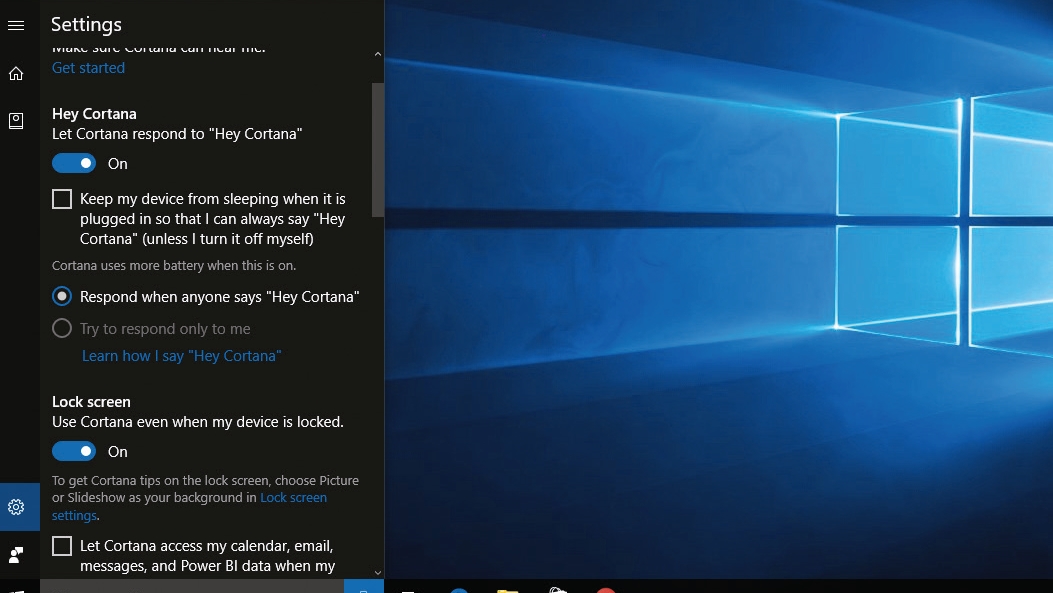Click the Get started link
Image resolution: width=1053 pixels, height=593 pixels.
pyautogui.click(x=88, y=68)
